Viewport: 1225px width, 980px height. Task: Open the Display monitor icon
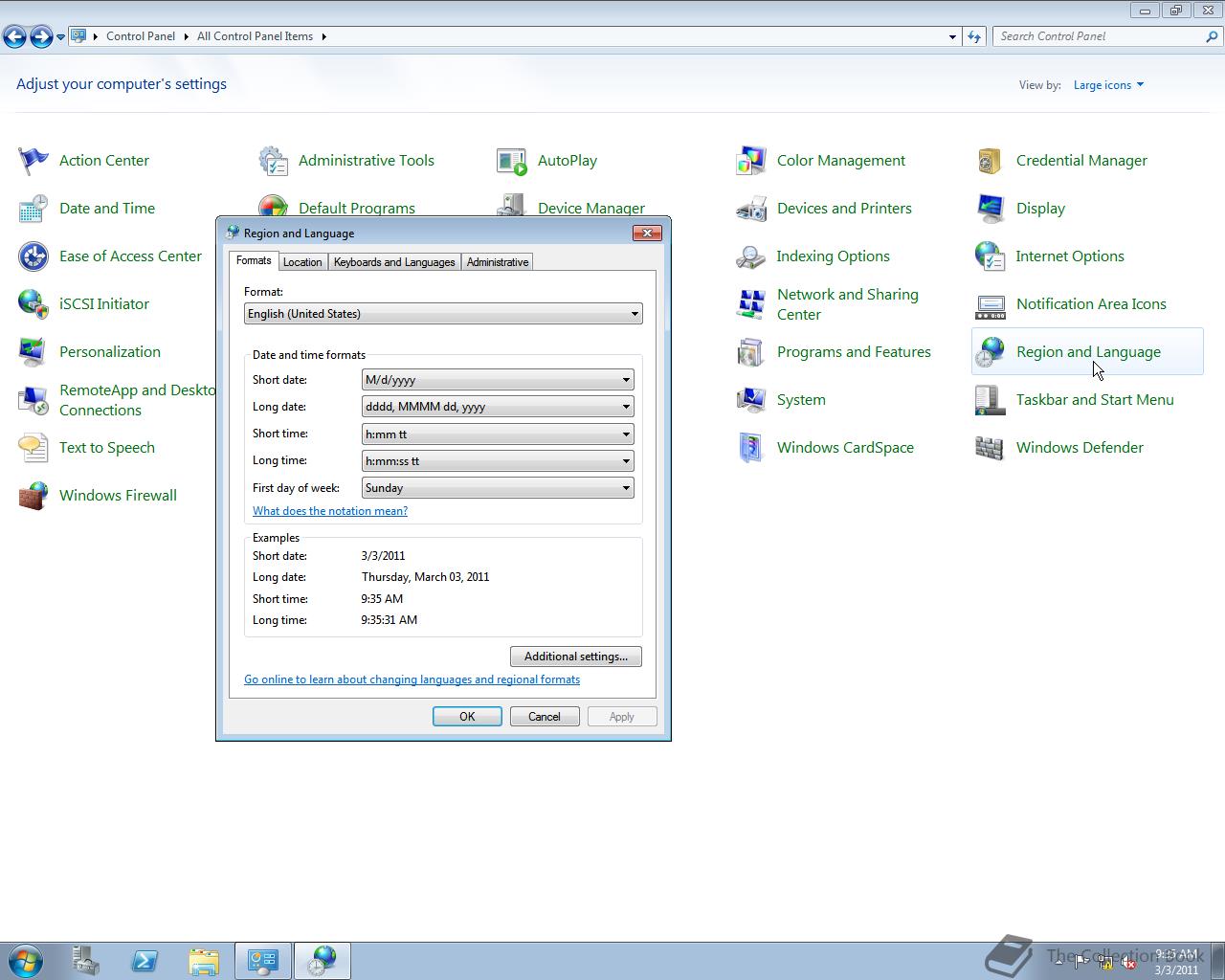point(991,209)
